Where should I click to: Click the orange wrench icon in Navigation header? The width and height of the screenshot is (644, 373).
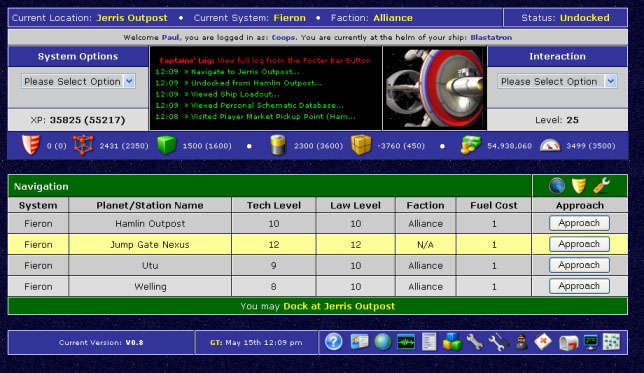click(601, 186)
